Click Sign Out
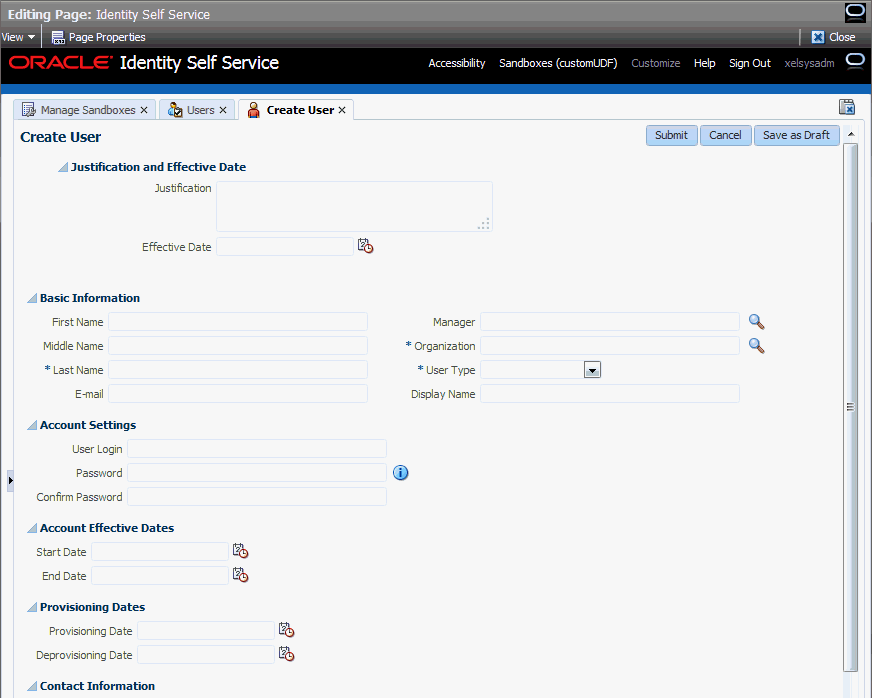Image resolution: width=872 pixels, height=698 pixels. (750, 63)
